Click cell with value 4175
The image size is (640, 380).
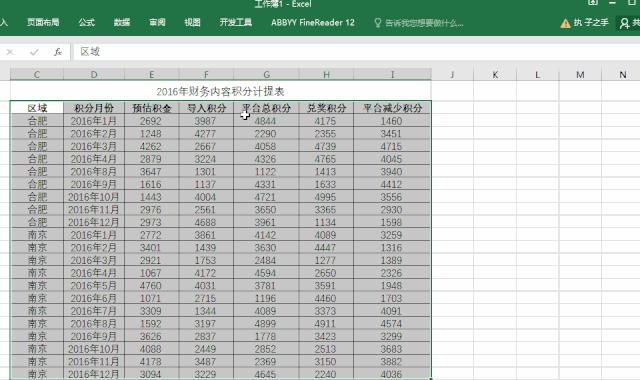coord(326,121)
